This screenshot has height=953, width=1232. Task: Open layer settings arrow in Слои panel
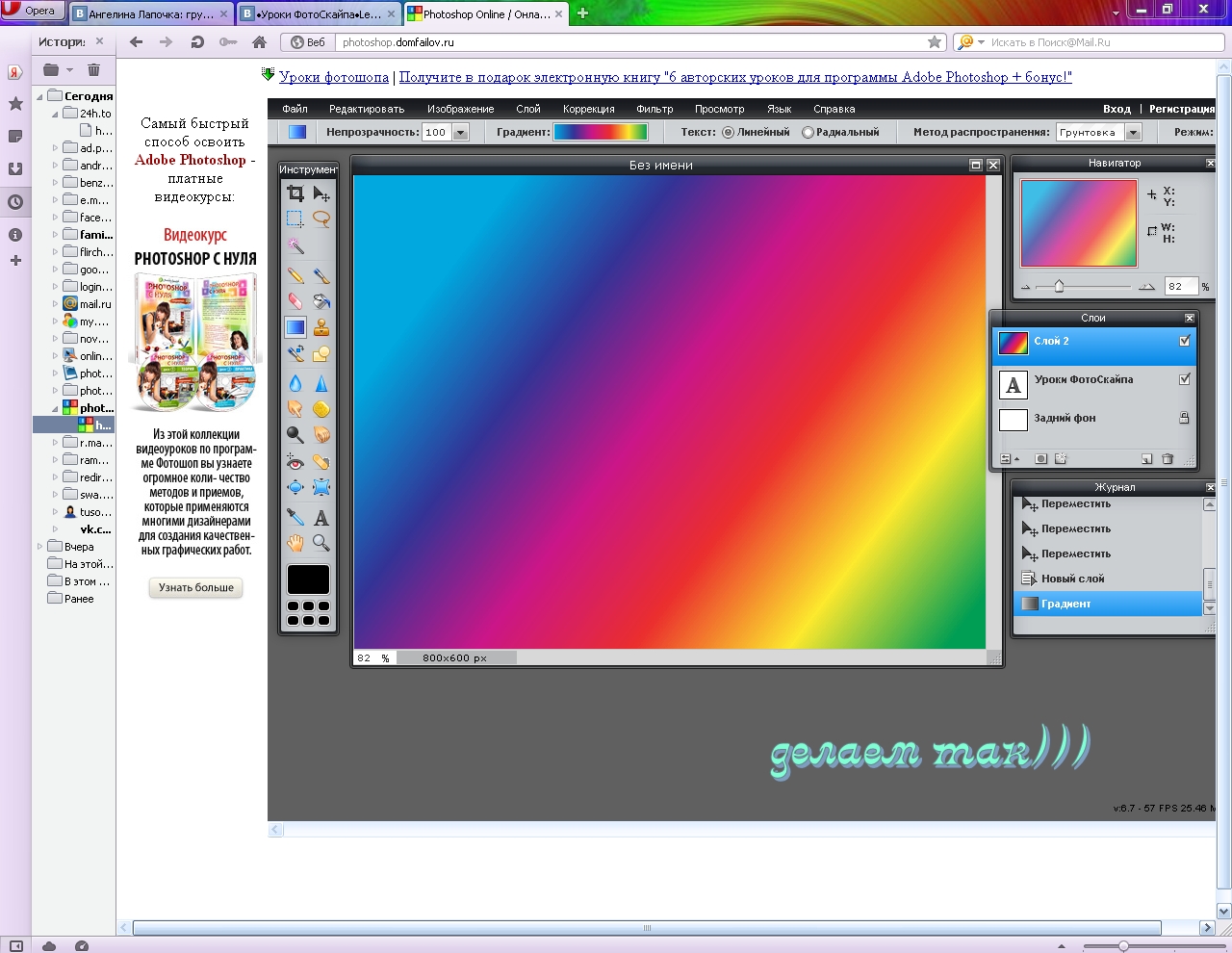[x=1008, y=459]
